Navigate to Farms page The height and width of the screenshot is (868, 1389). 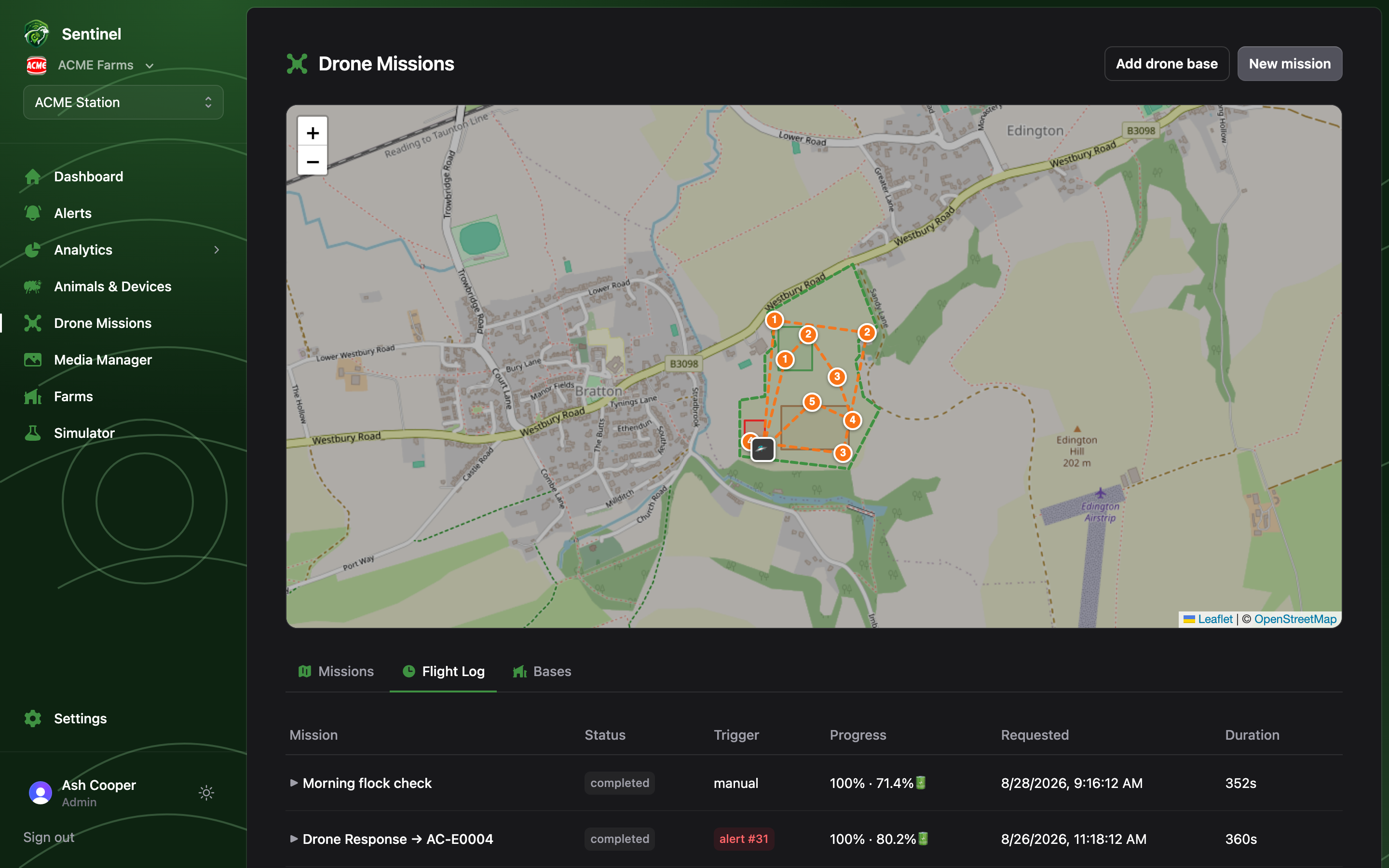tap(73, 397)
